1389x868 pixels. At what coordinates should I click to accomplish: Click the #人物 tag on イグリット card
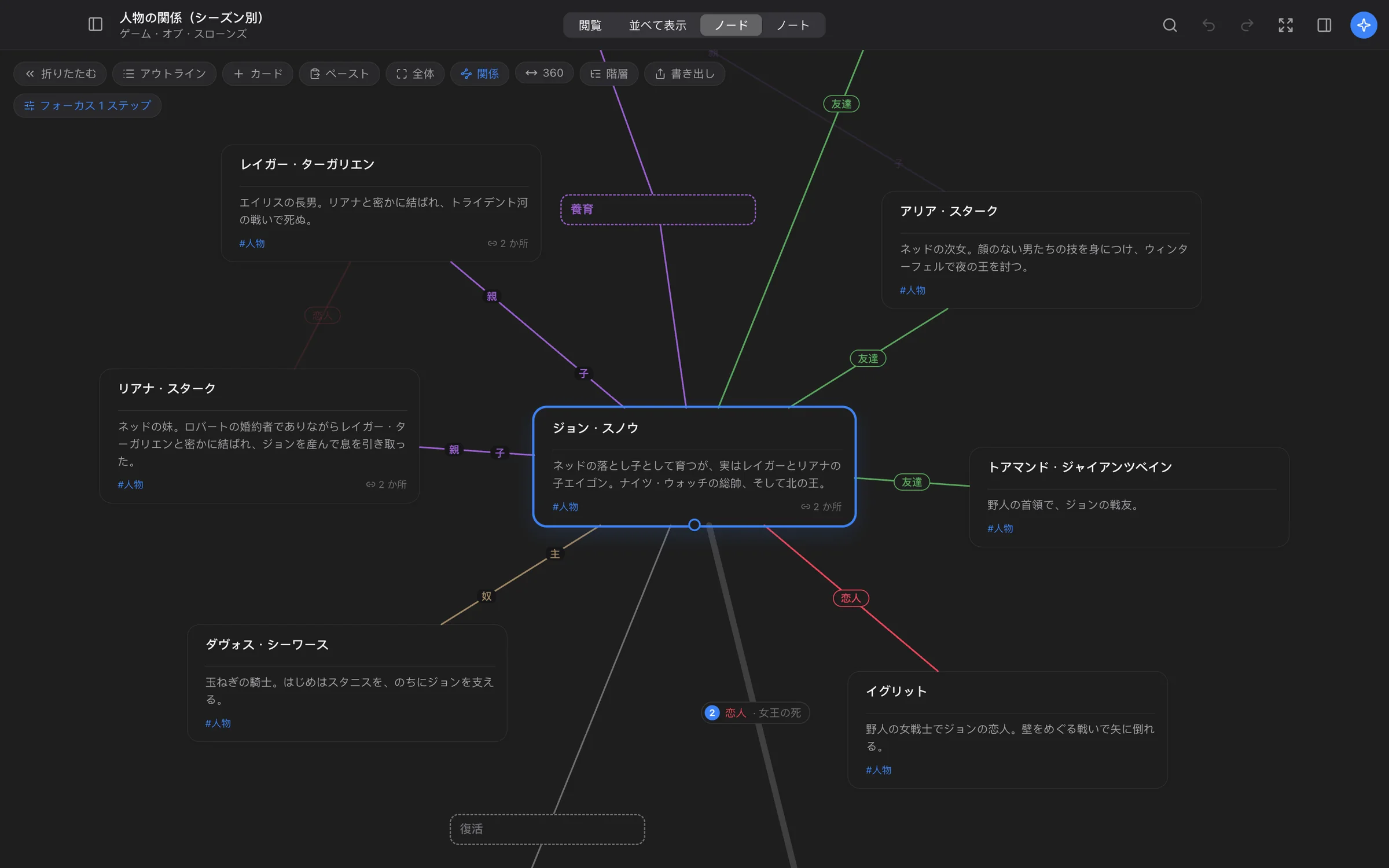[x=879, y=770]
